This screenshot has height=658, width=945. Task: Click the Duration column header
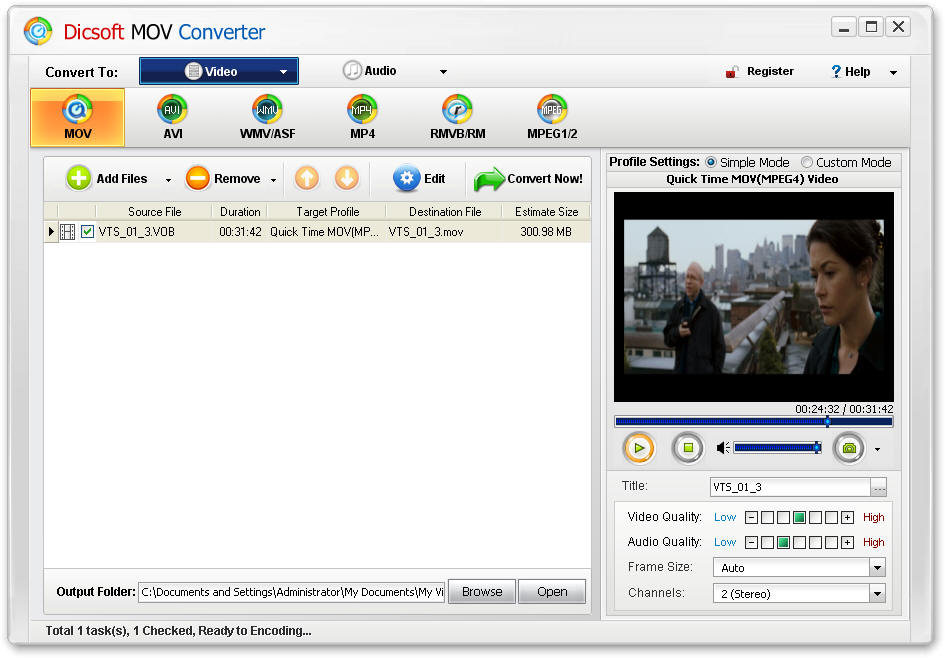240,212
